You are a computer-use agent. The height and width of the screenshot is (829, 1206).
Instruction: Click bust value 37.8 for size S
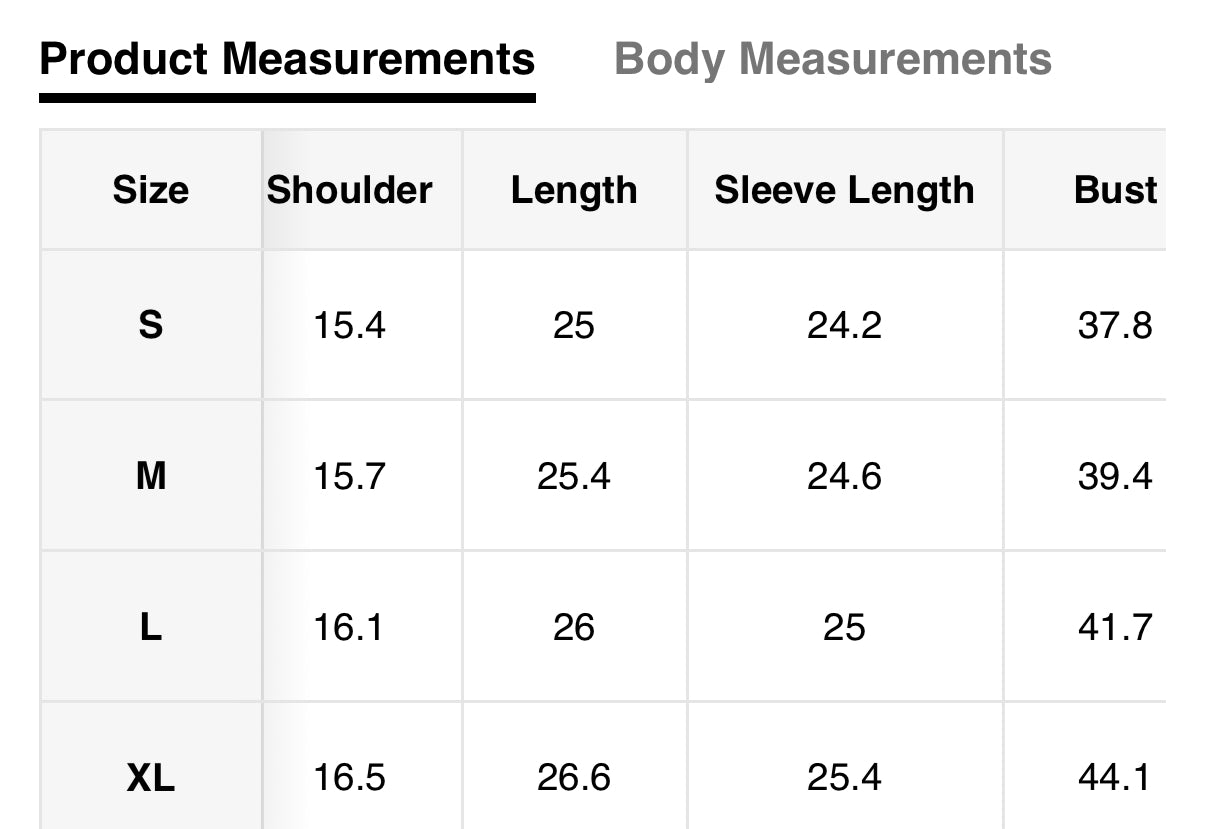[x=1114, y=325]
